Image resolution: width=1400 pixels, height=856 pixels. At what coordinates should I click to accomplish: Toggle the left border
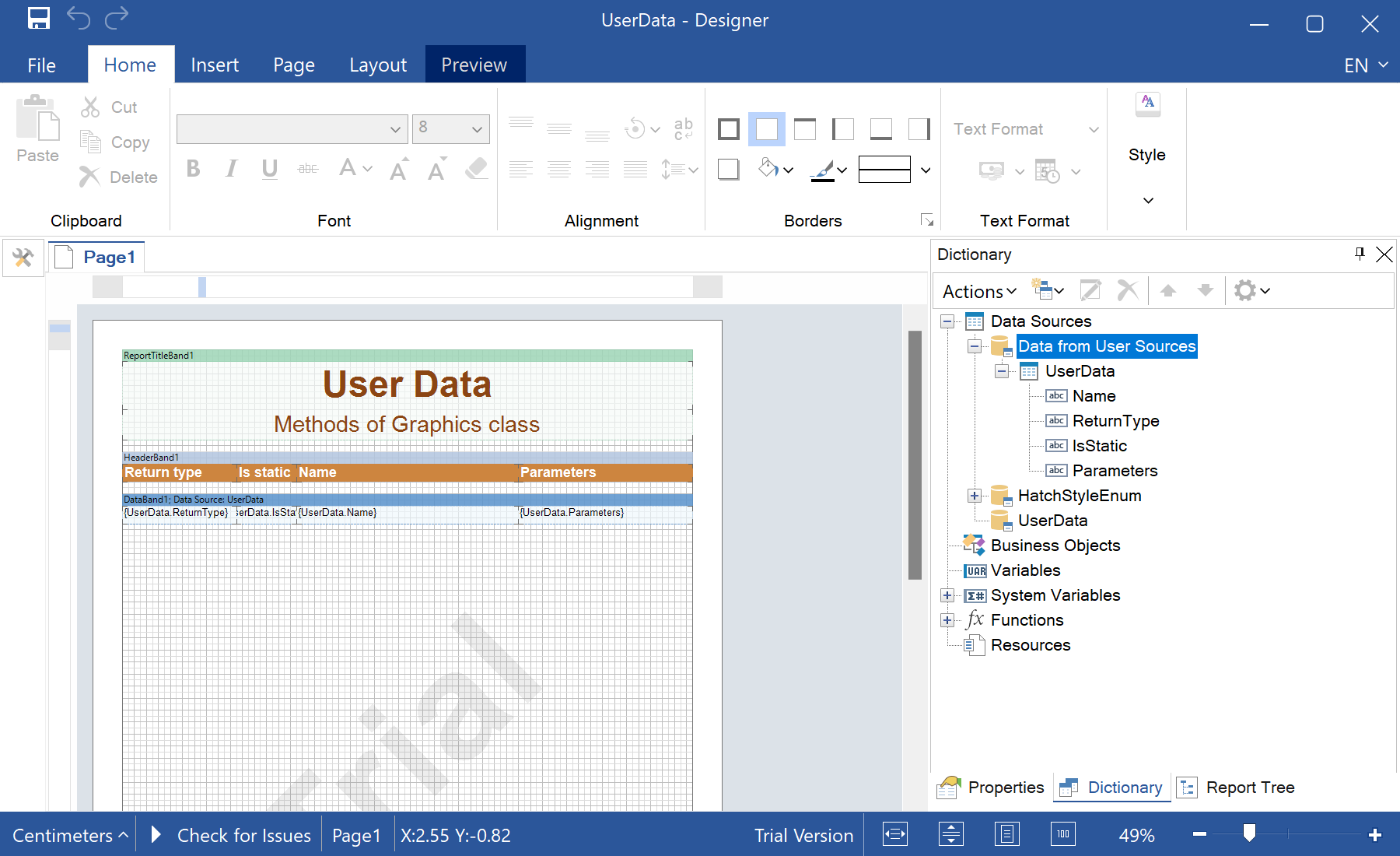coord(843,129)
